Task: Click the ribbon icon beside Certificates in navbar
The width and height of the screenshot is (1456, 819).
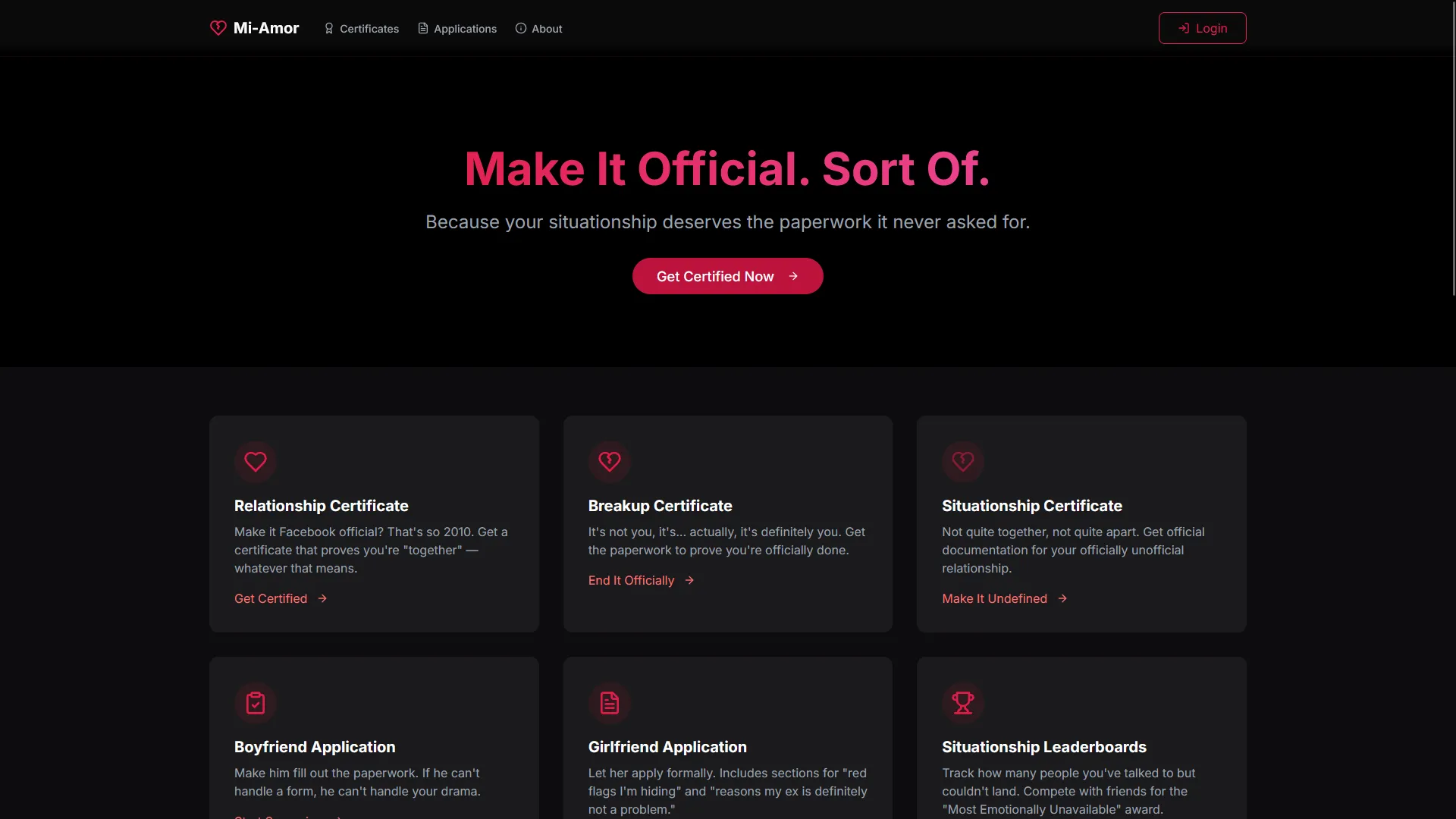Action: (x=329, y=29)
